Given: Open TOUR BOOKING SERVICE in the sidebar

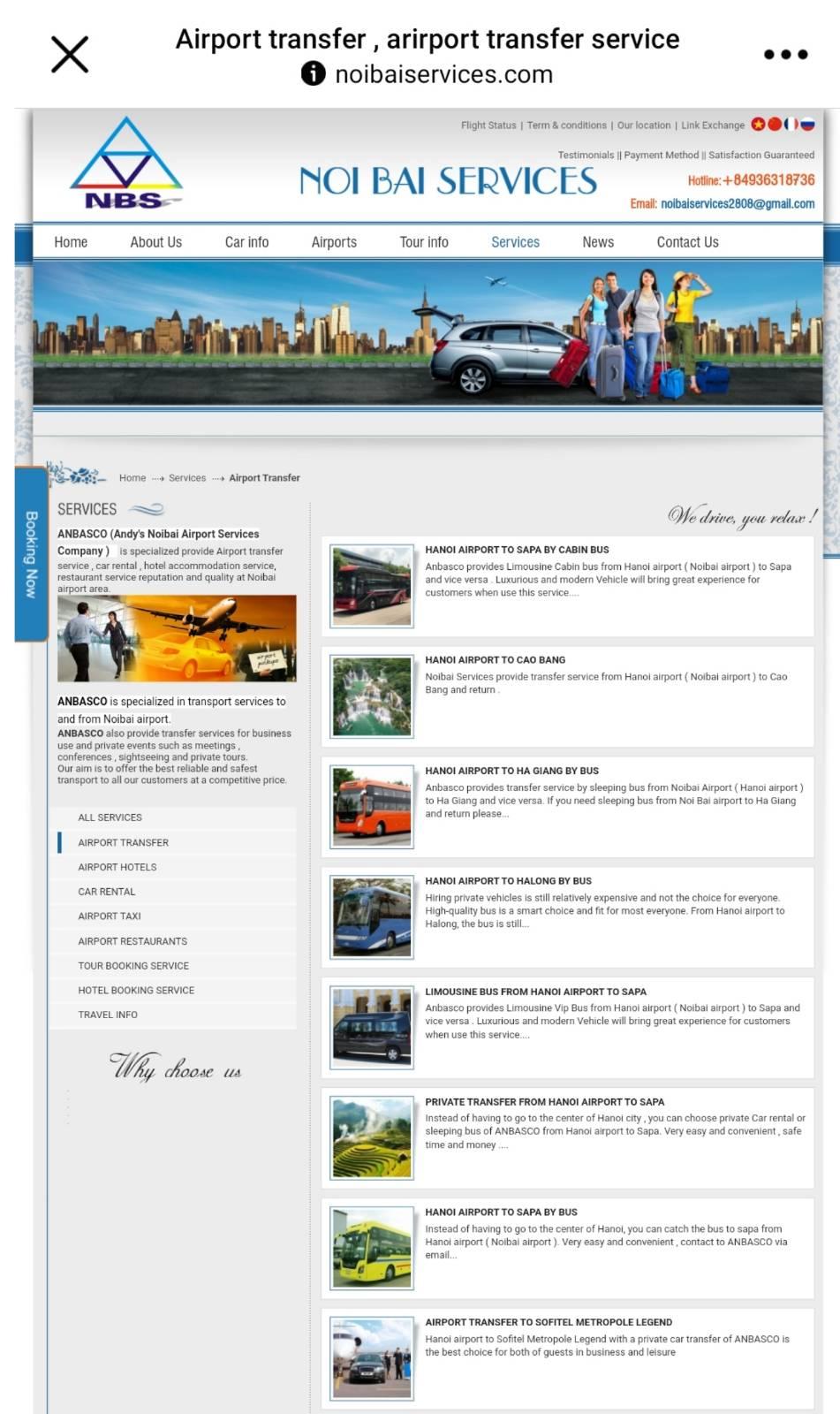Looking at the screenshot, I should (x=173, y=966).
